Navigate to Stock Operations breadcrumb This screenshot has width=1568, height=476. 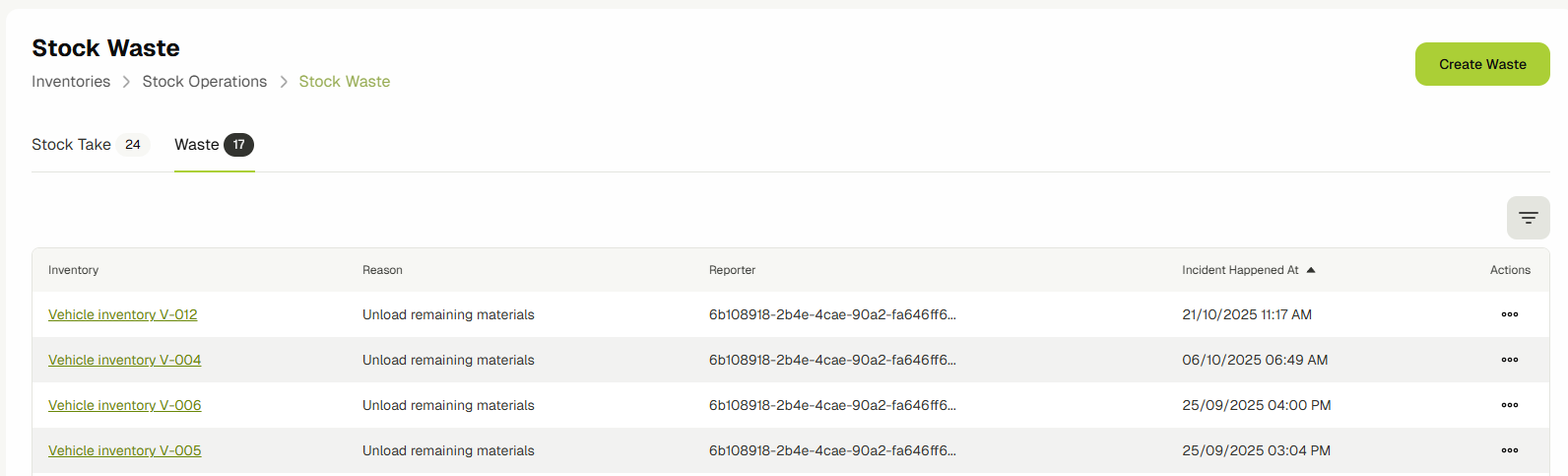(205, 82)
